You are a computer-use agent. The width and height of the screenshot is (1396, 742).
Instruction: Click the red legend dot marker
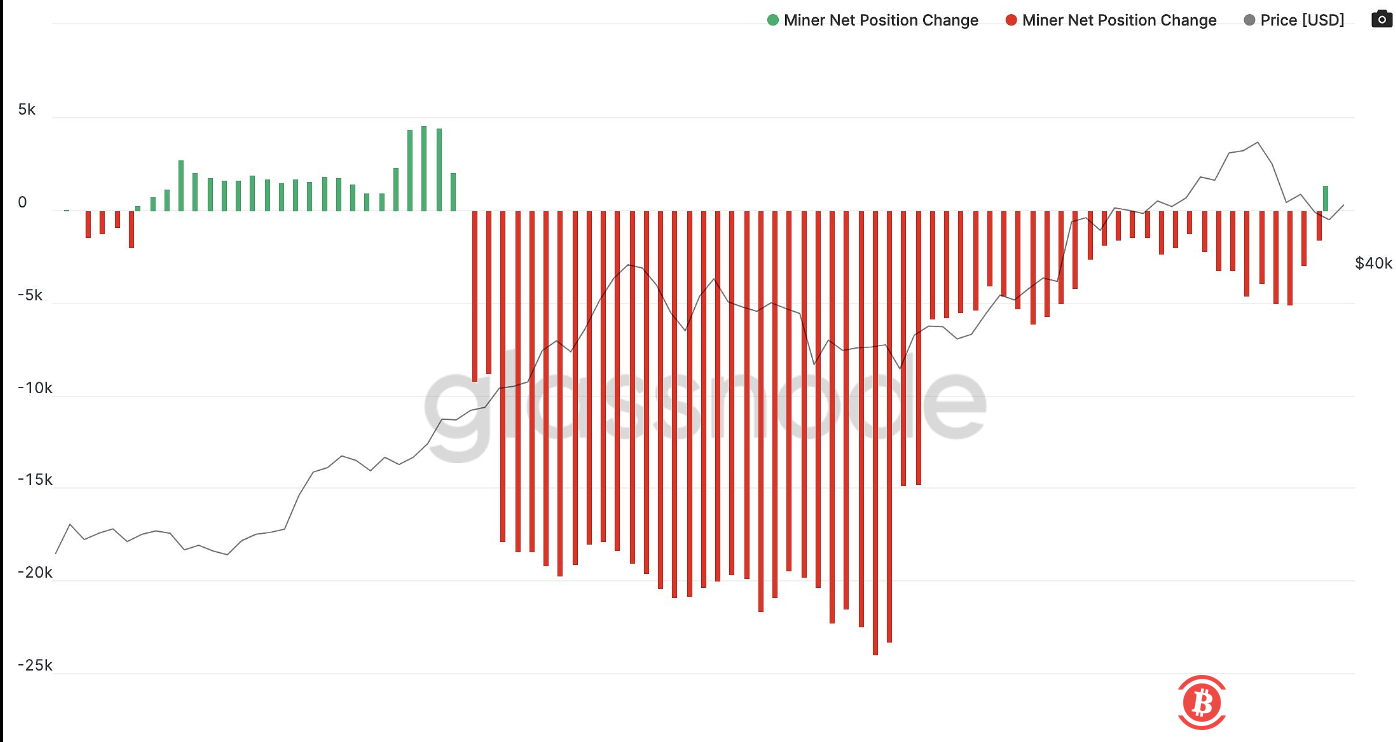pyautogui.click(x=1012, y=20)
